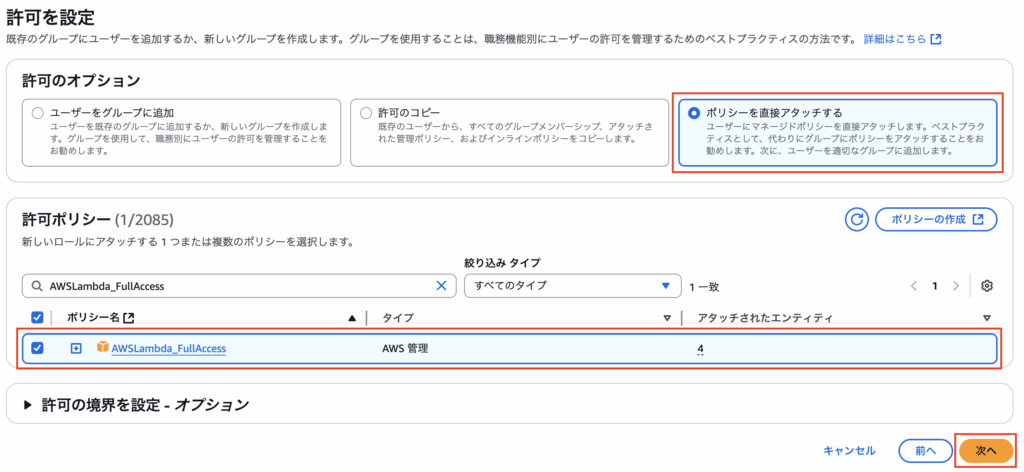Click the 1 一致 match count text
Viewport: 1024px width, 472px height.
coord(704,287)
